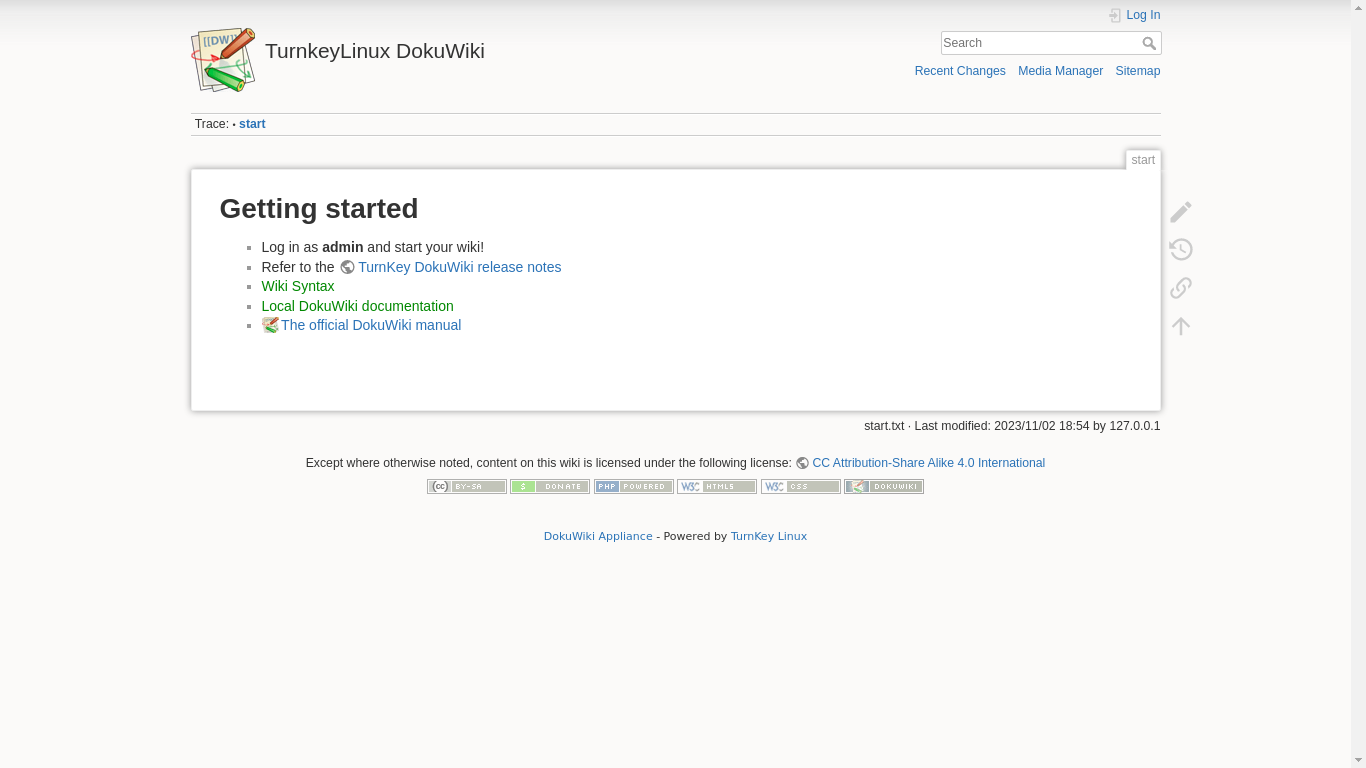Click the W3C CSS validation badge
1366x768 pixels.
(800, 487)
